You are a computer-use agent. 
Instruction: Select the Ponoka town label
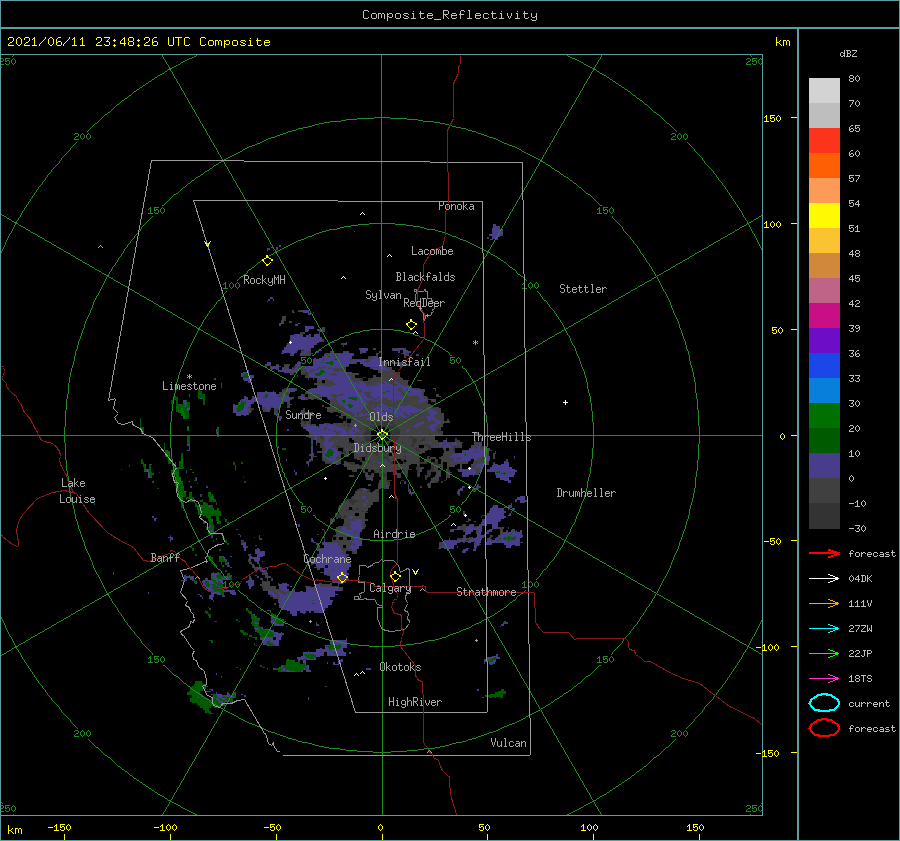pos(456,206)
